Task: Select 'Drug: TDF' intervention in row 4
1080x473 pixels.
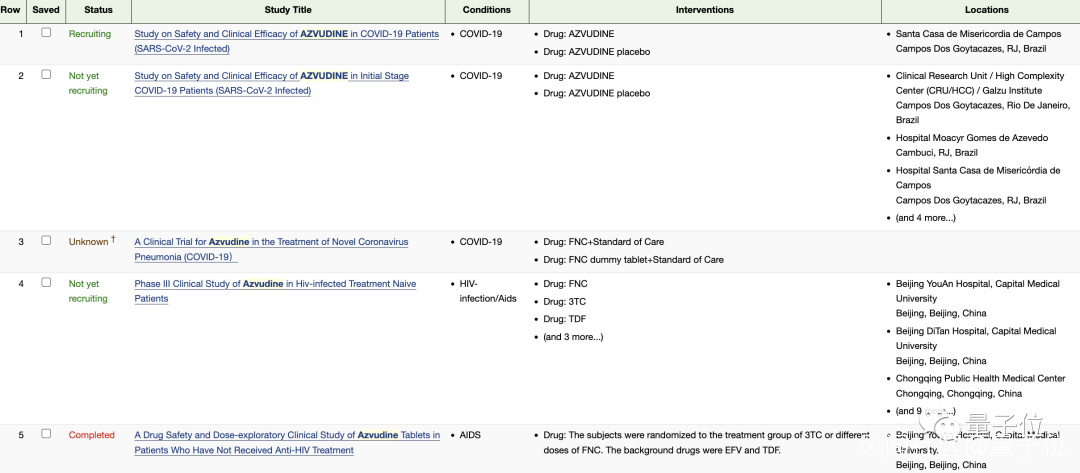Action: pyautogui.click(x=565, y=319)
